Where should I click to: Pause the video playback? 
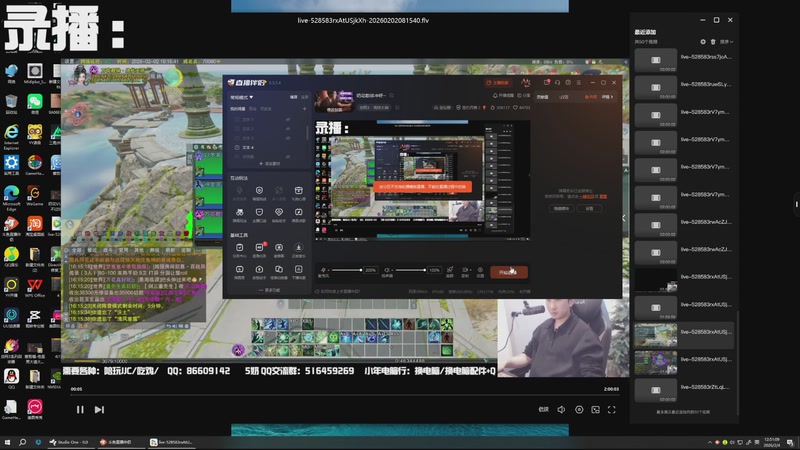click(x=80, y=410)
